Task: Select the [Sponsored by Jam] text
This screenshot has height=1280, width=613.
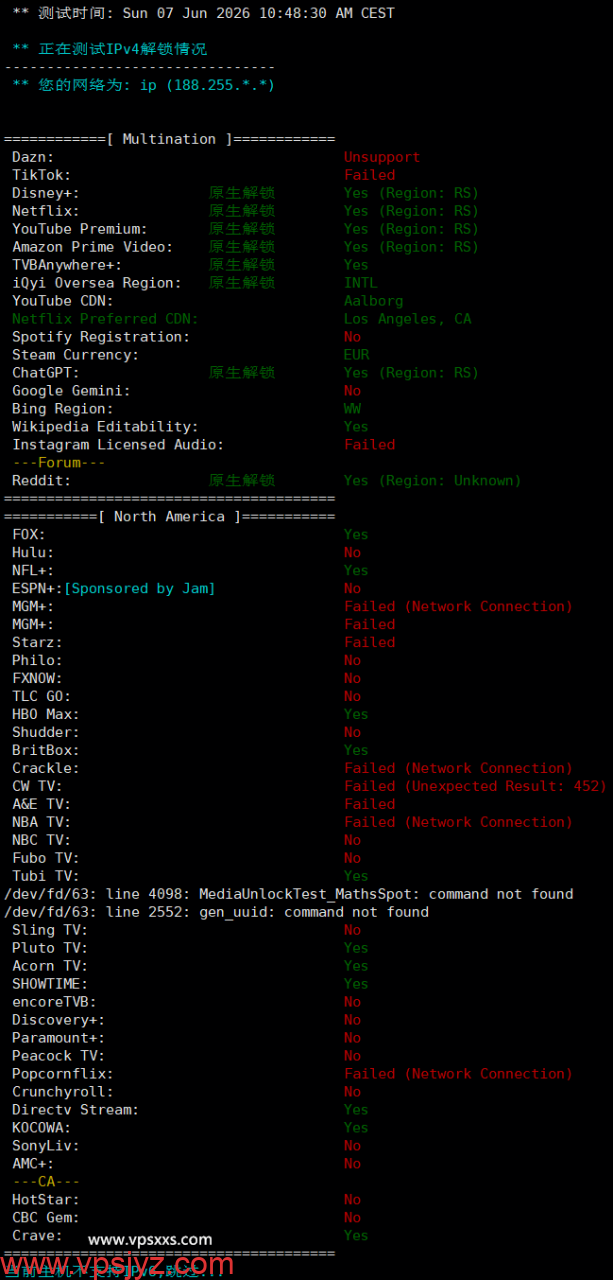Action: pyautogui.click(x=139, y=589)
